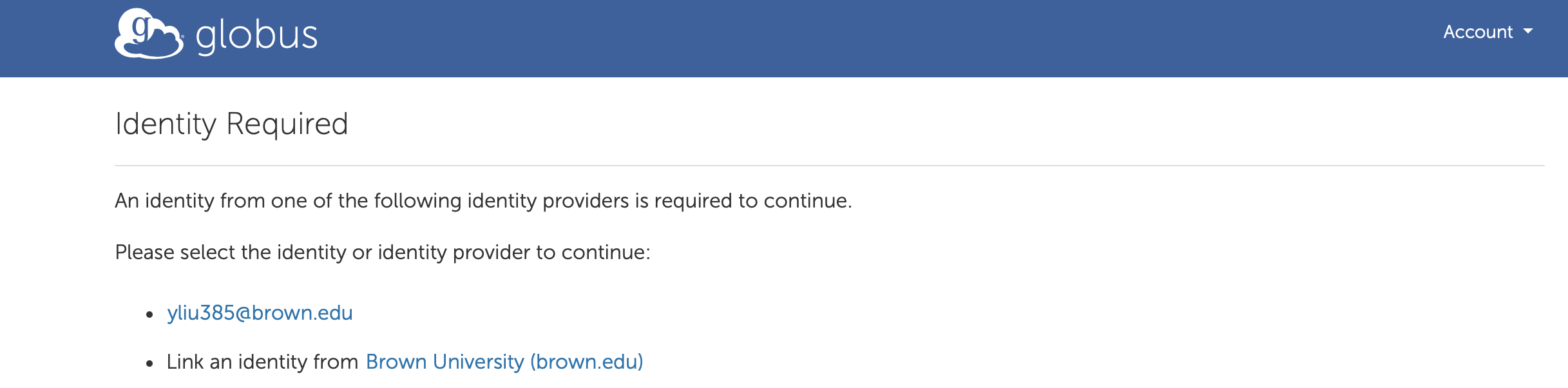Click the (brown.edu) portion of the provider link
Screen dimensions: 1568x388
pos(587,362)
